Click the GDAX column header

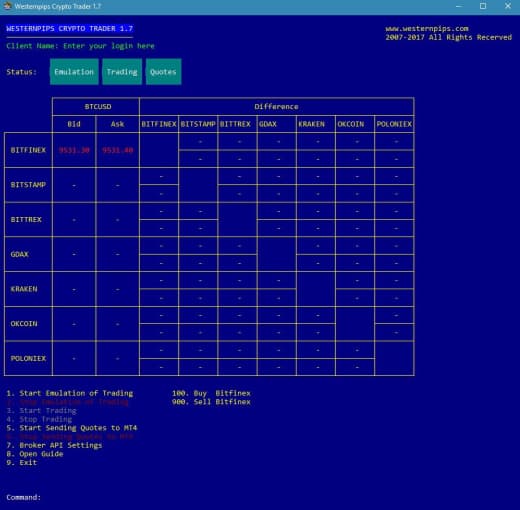tap(277, 124)
